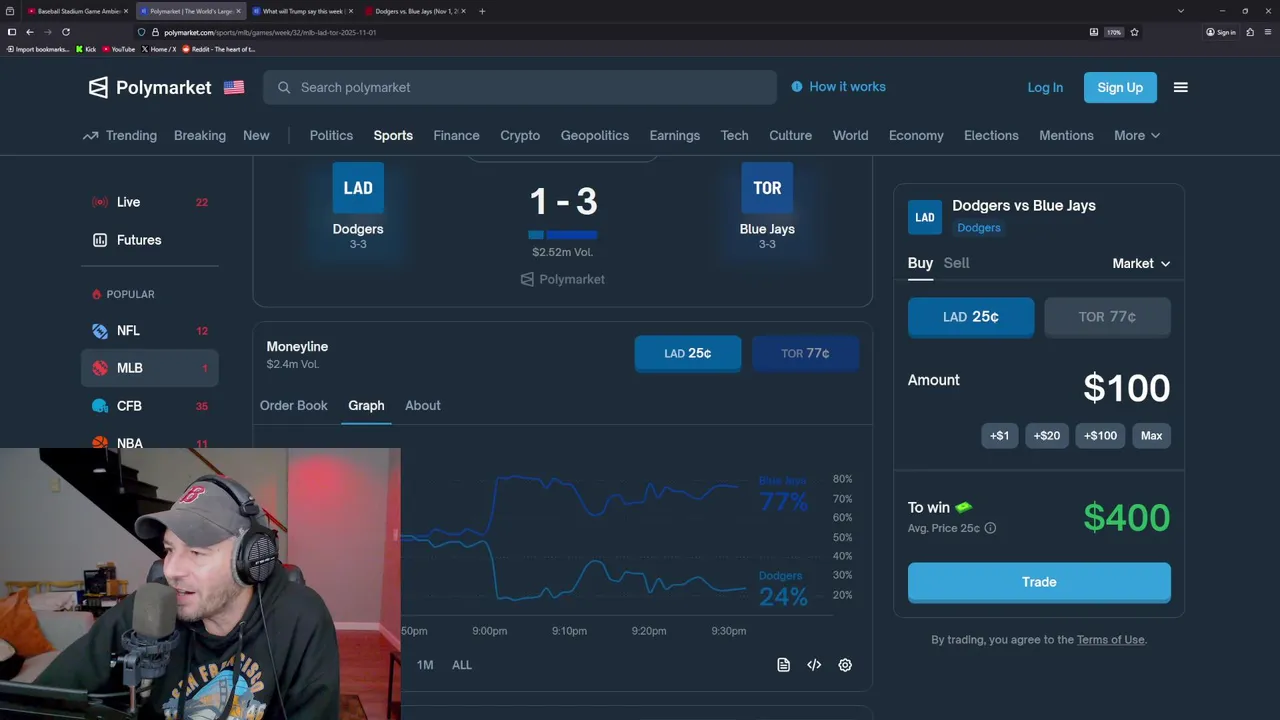Click the embed code icon below graph
Screen dimensions: 1280x720
814,665
